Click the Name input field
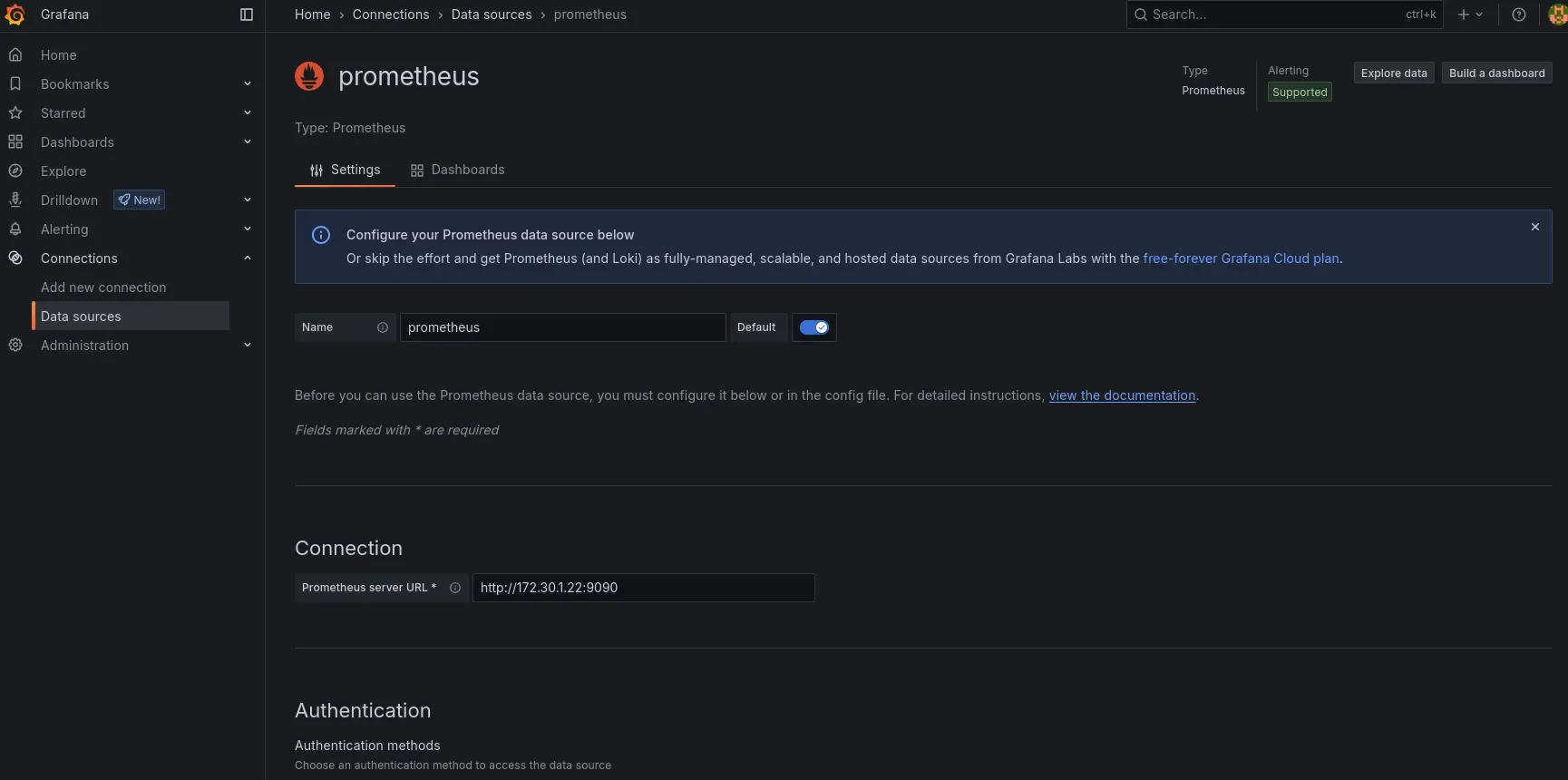This screenshot has width=1568, height=780. [563, 327]
